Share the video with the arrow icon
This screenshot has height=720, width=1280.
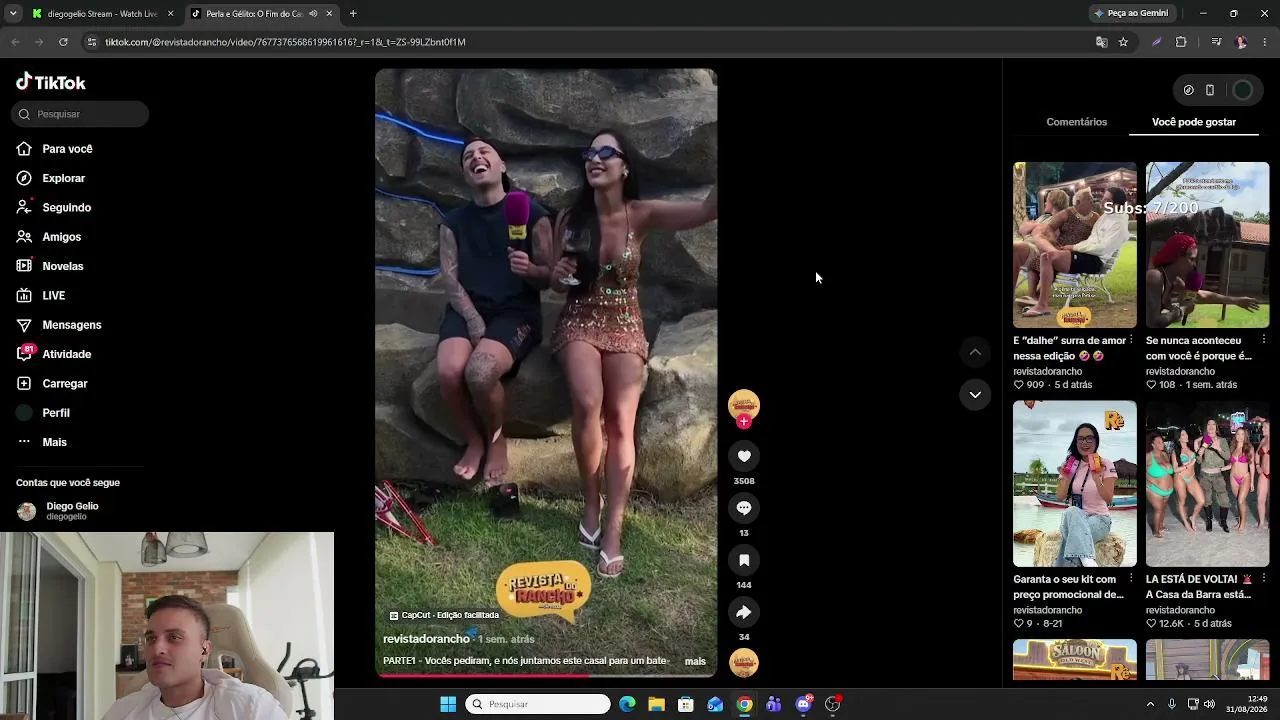click(744, 612)
